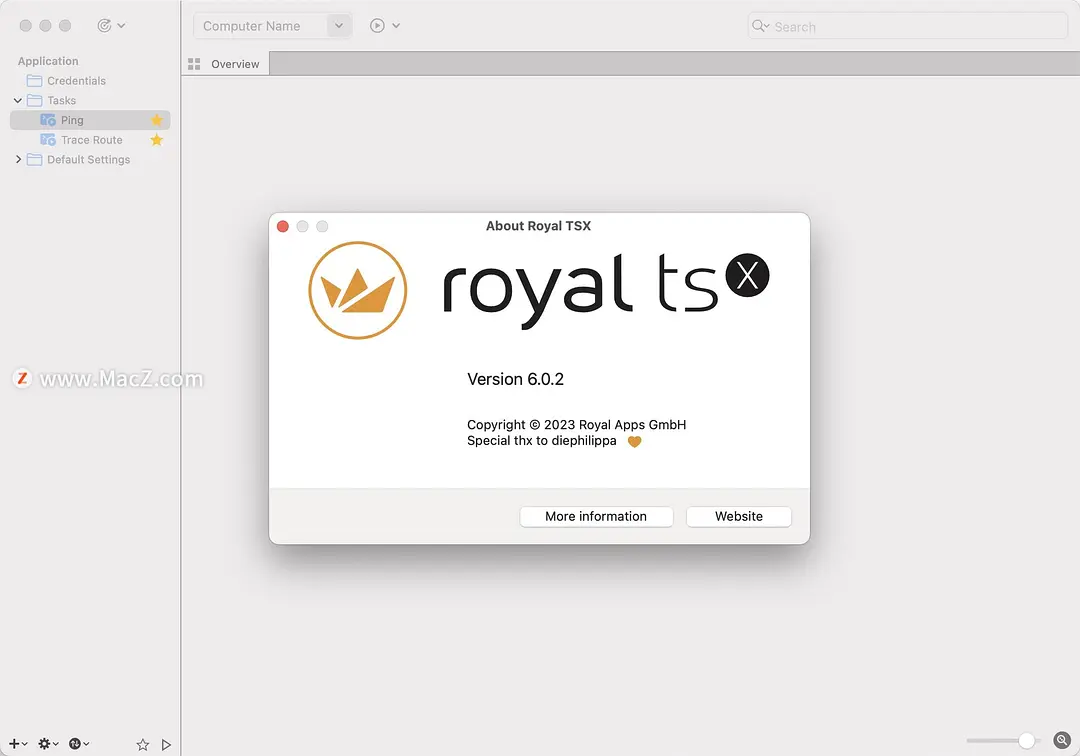Click the About Royal TSX title
Screen dimensions: 1080x756
coord(538,226)
